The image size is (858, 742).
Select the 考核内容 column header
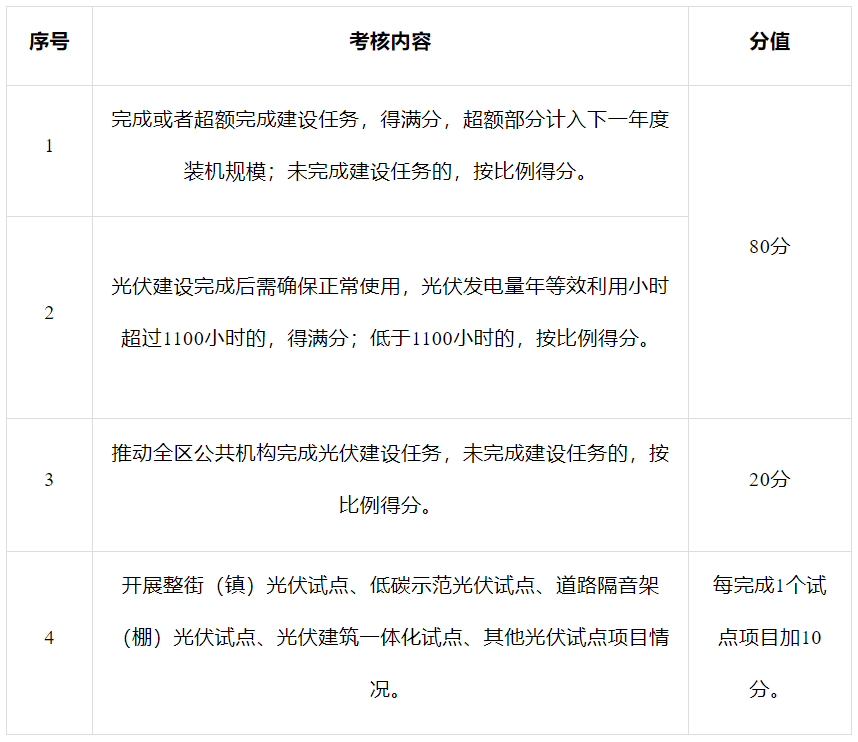pos(390,42)
